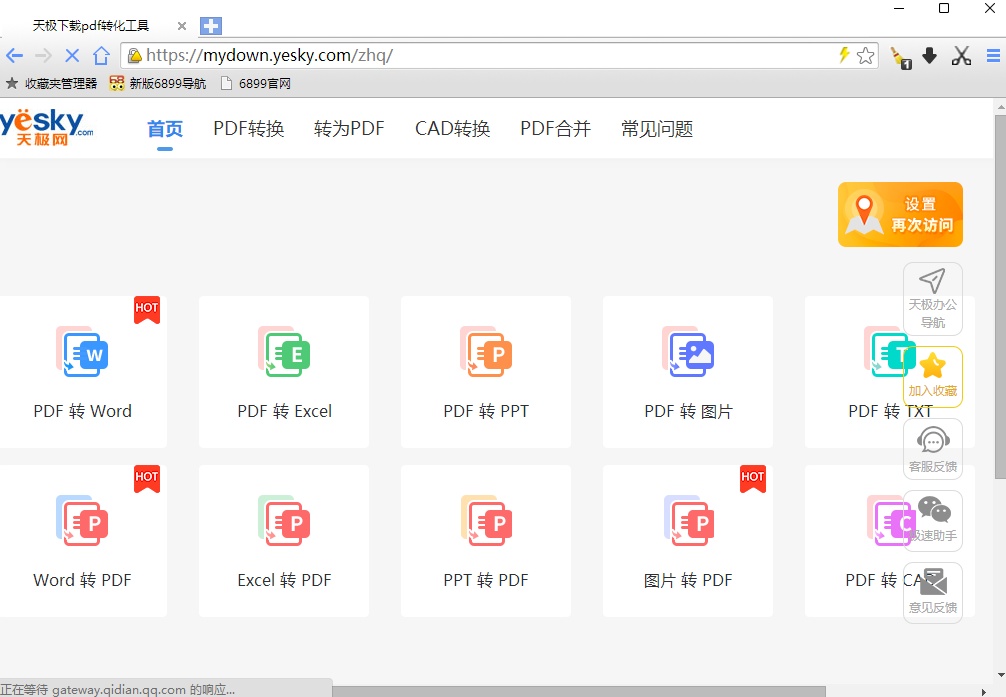
Task: Open 客服反馈 headset icon in sidebar
Action: (x=932, y=440)
